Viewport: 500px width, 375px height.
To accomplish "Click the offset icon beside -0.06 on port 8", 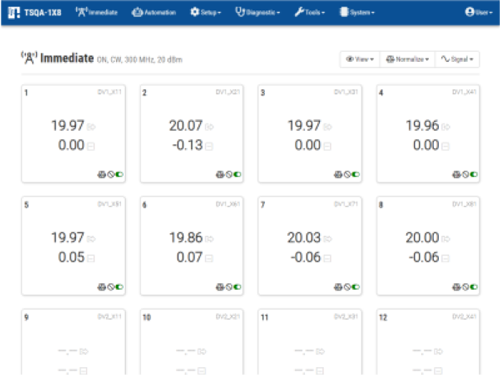I will click(x=446, y=258).
